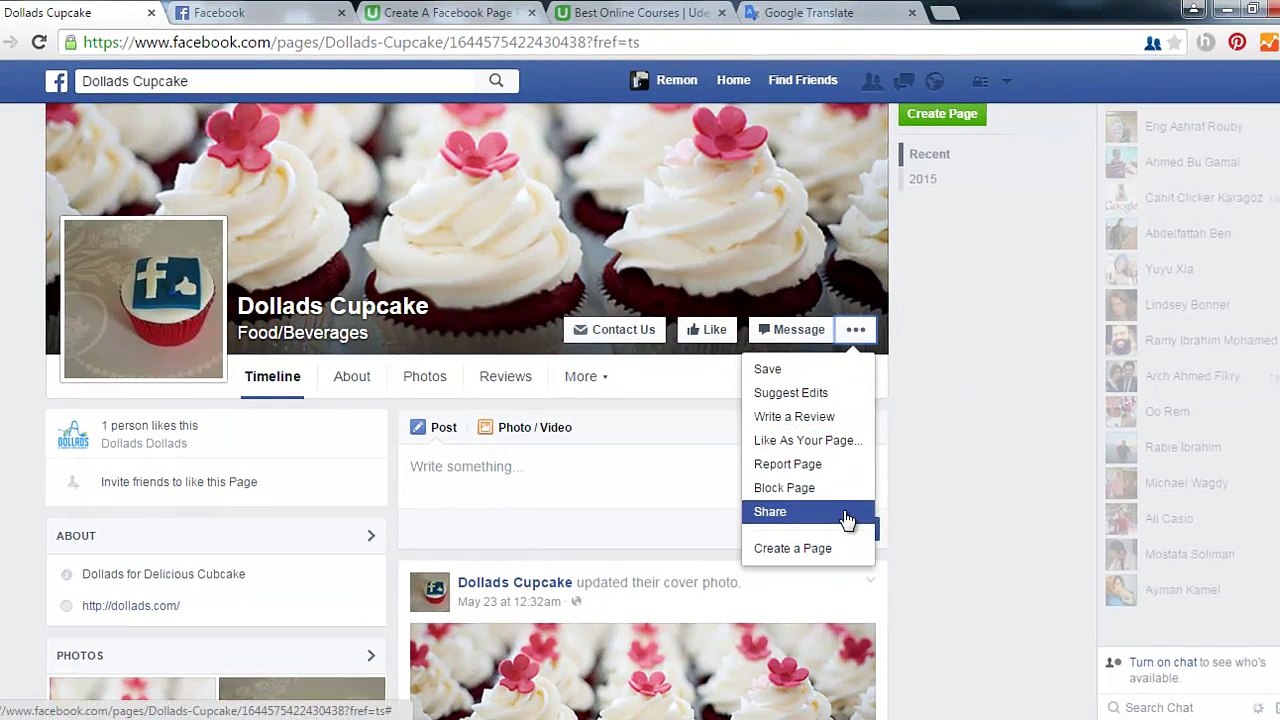Image resolution: width=1280 pixels, height=720 pixels.
Task: Switch to the Google Translate tab
Action: pyautogui.click(x=830, y=13)
